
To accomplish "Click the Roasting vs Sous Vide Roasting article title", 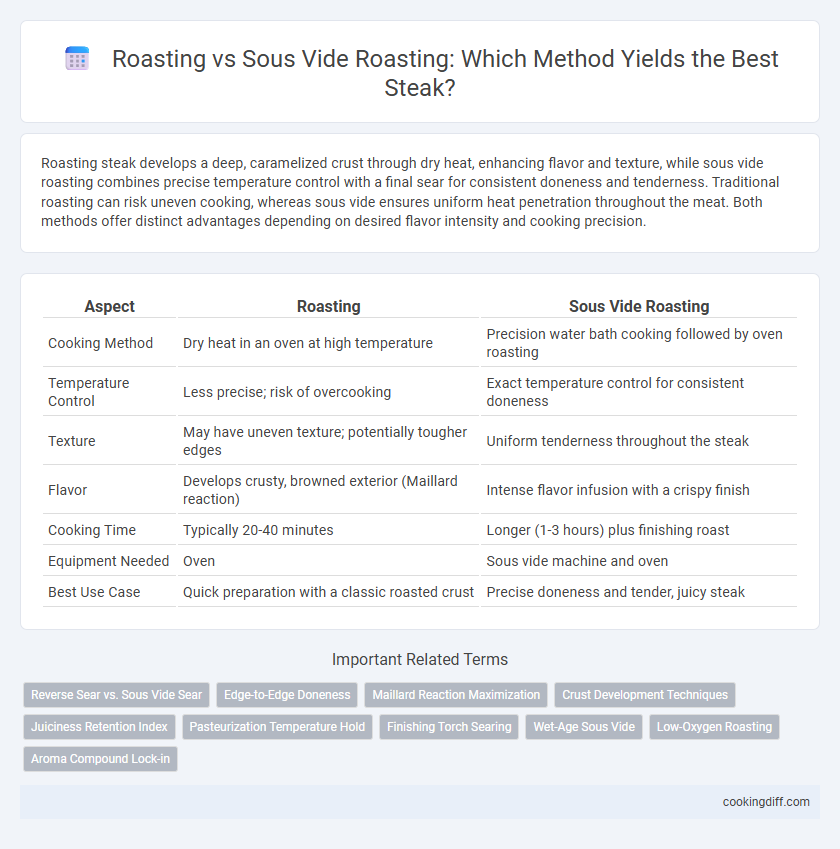I will (x=445, y=73).
